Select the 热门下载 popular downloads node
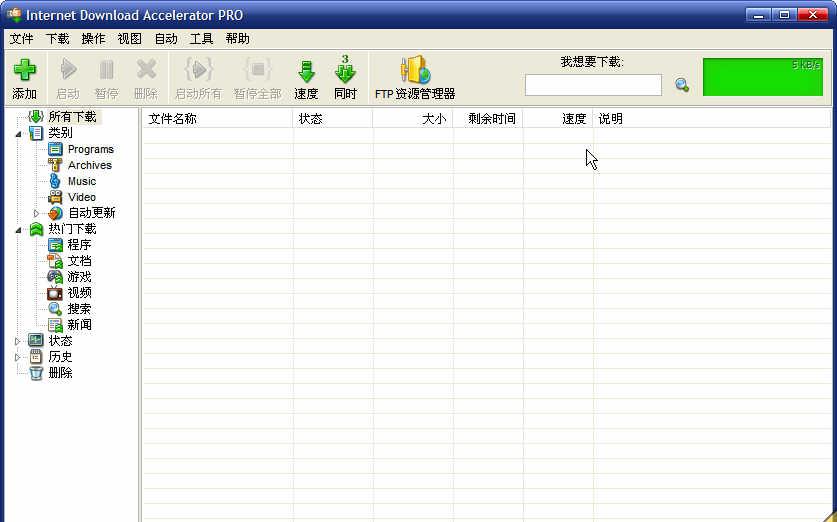The height and width of the screenshot is (522, 837). tap(72, 229)
